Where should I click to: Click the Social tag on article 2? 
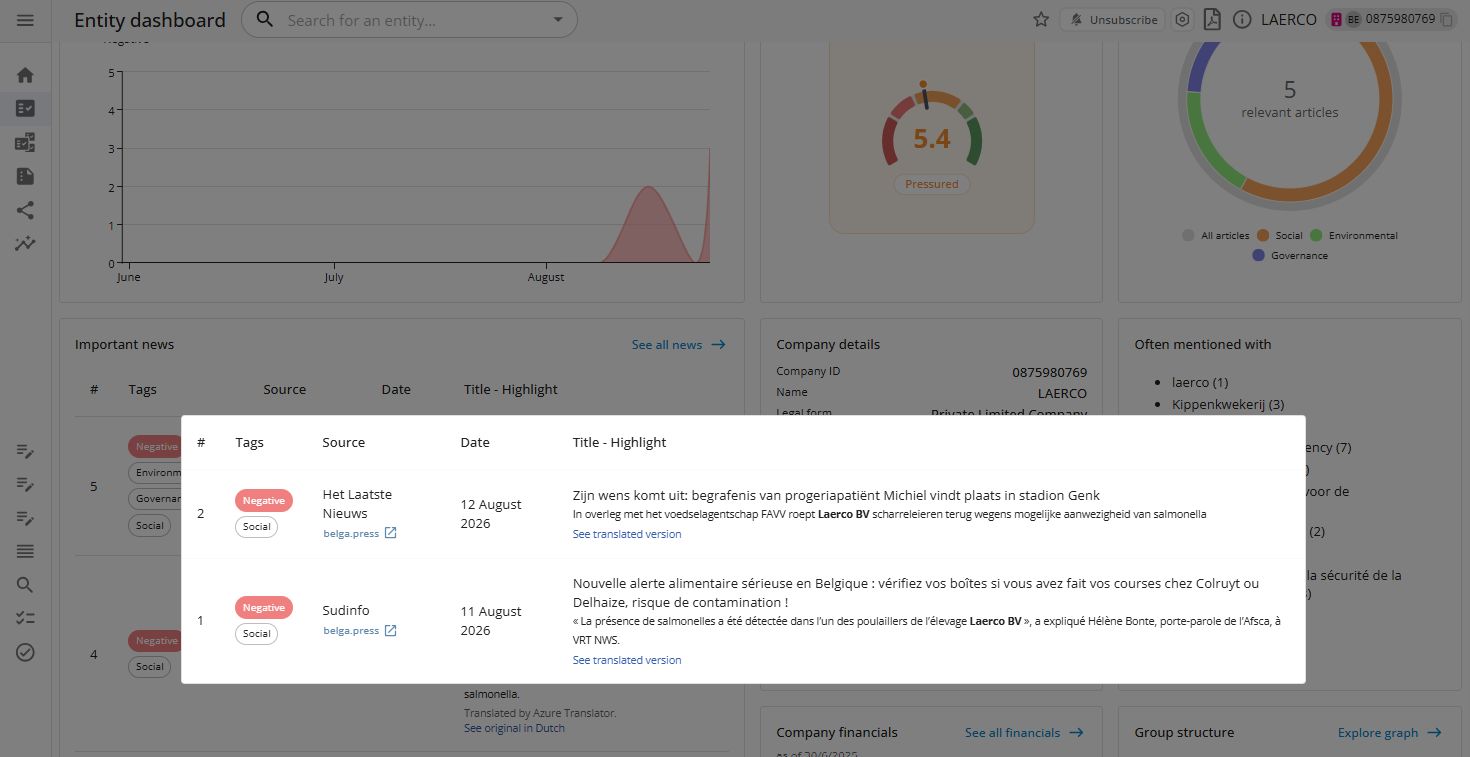[x=257, y=527]
